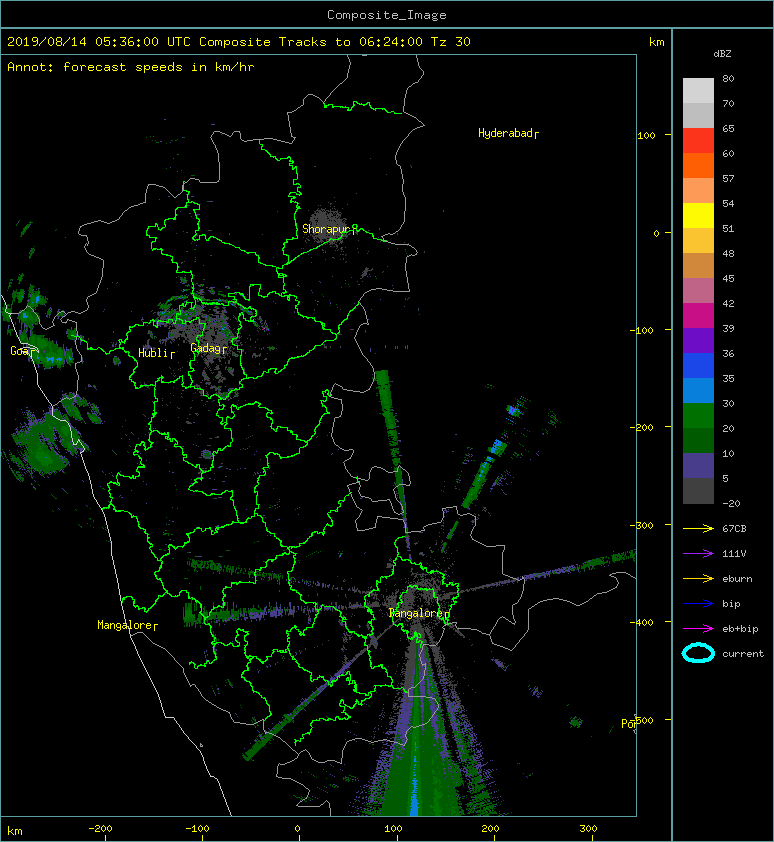Select the gray 70 dBZ swatch
The height and width of the screenshot is (842, 774).
coord(698,115)
